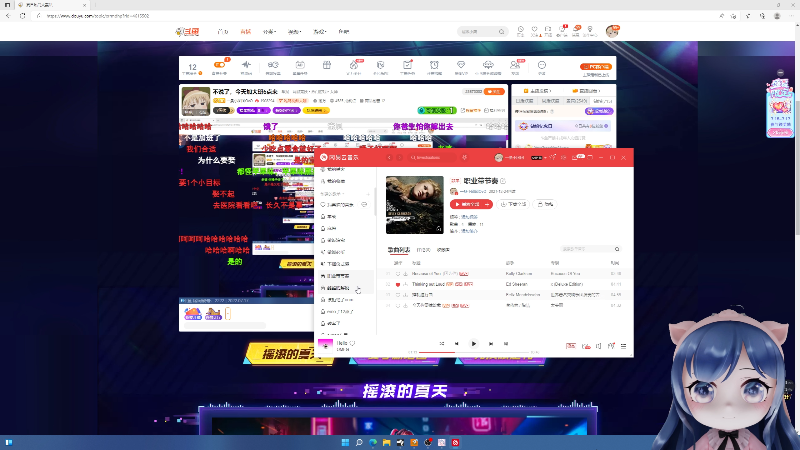The image size is (800, 450).
Task: Click the Douyu site logo
Action: [x=187, y=32]
